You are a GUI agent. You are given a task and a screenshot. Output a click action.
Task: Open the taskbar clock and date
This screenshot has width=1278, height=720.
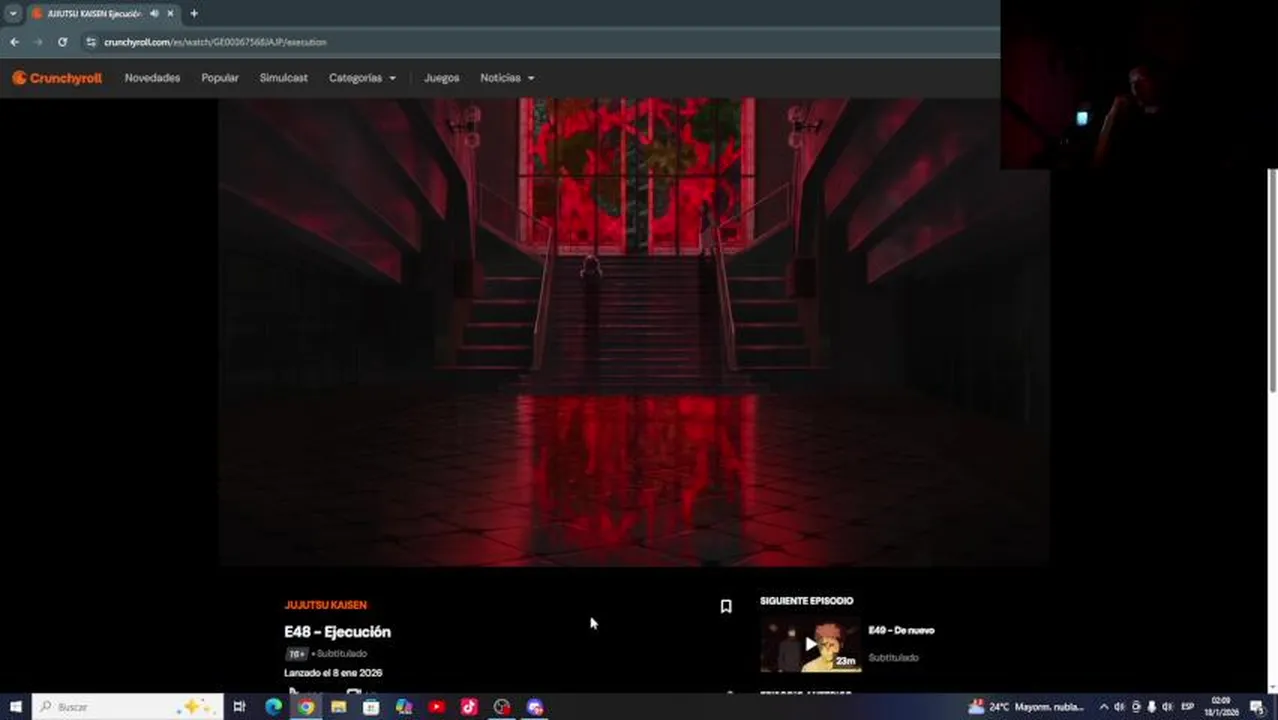(1221, 707)
